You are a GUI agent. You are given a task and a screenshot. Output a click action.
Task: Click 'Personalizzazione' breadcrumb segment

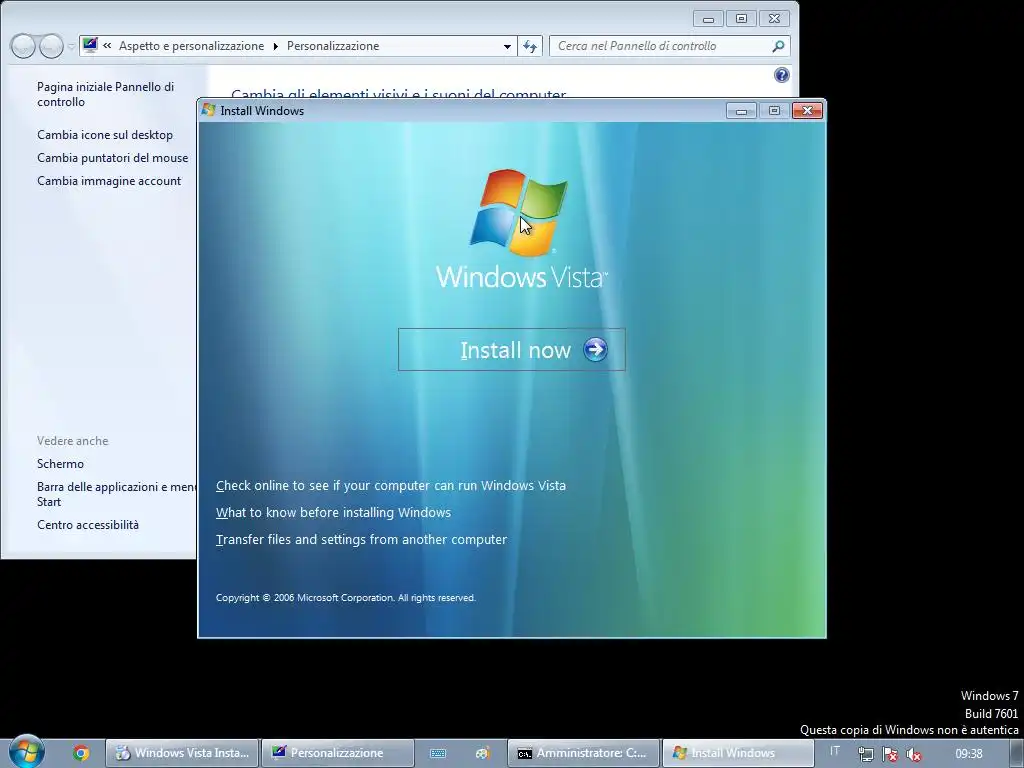(x=333, y=46)
